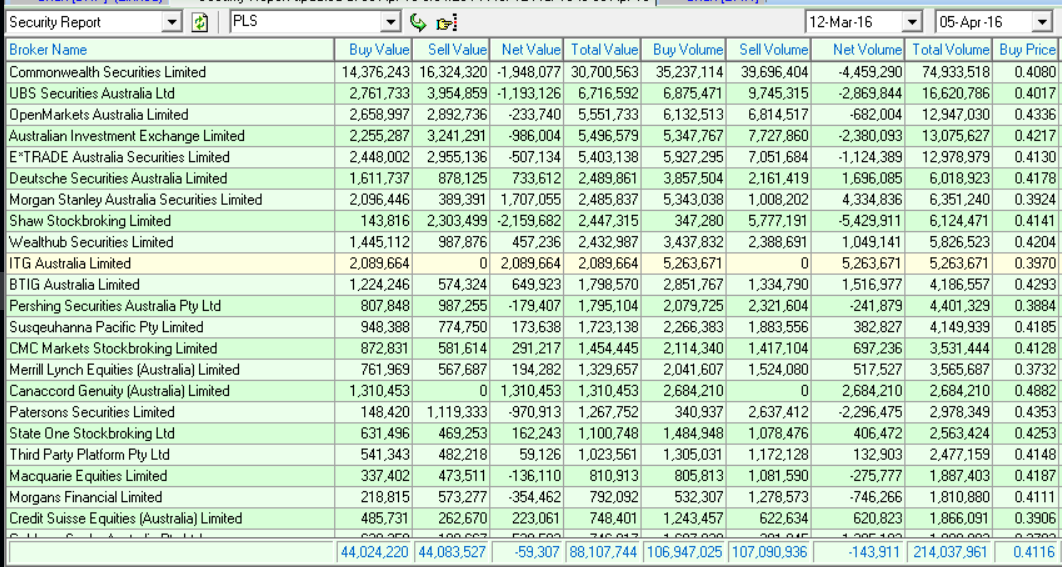Screen dimensions: 1062x567
Task: Click Commonwealth buy value 14,376,243
Action: pyautogui.click(x=375, y=72)
